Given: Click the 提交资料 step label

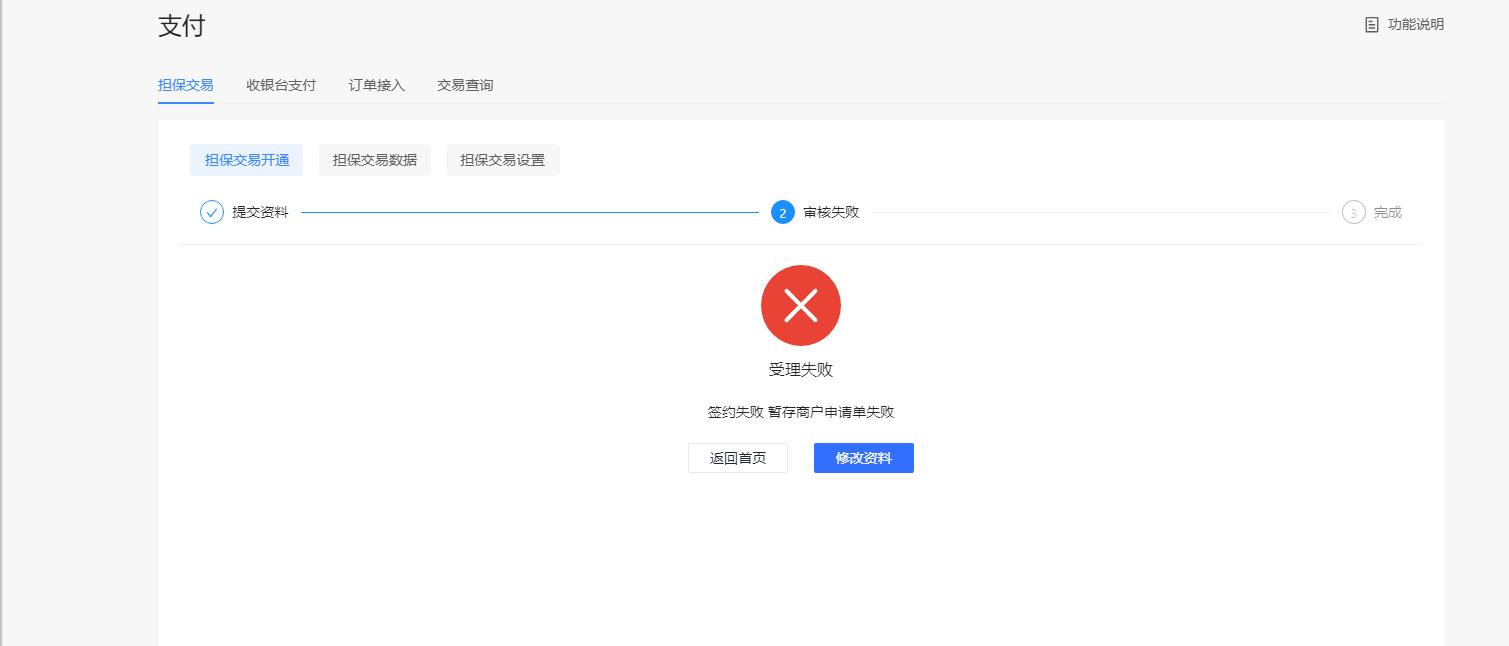Looking at the screenshot, I should click(x=260, y=212).
